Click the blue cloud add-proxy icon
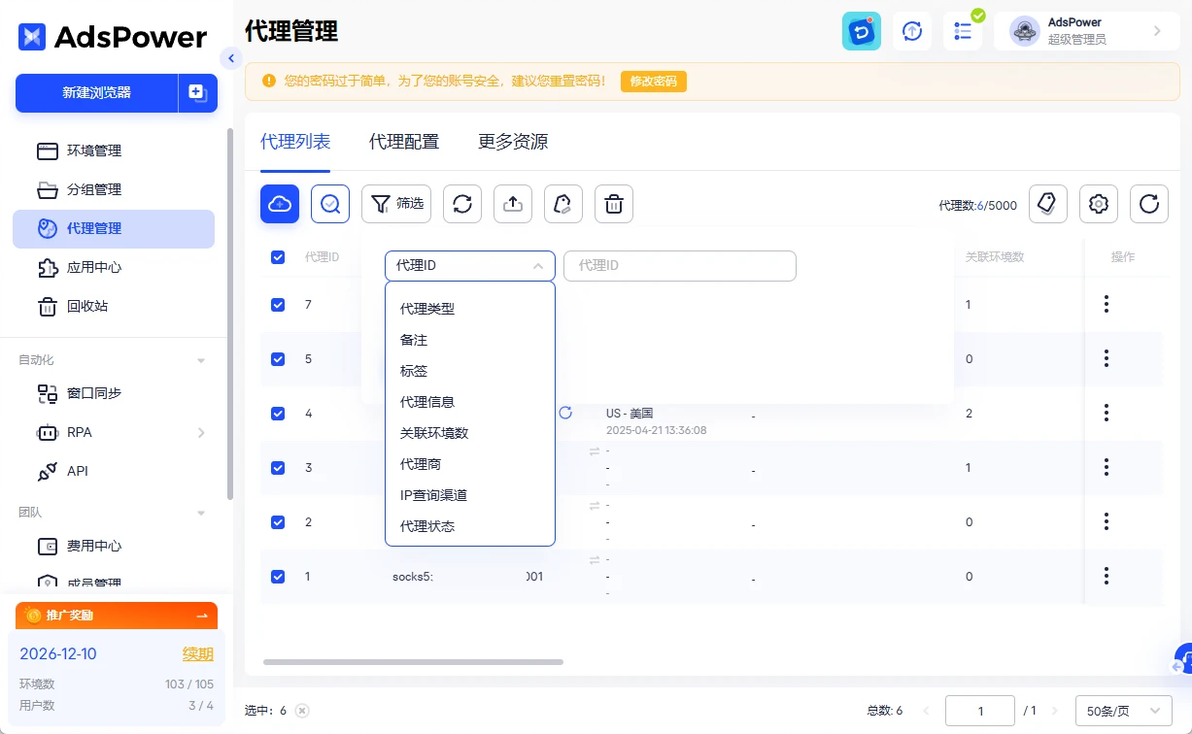 (x=280, y=204)
